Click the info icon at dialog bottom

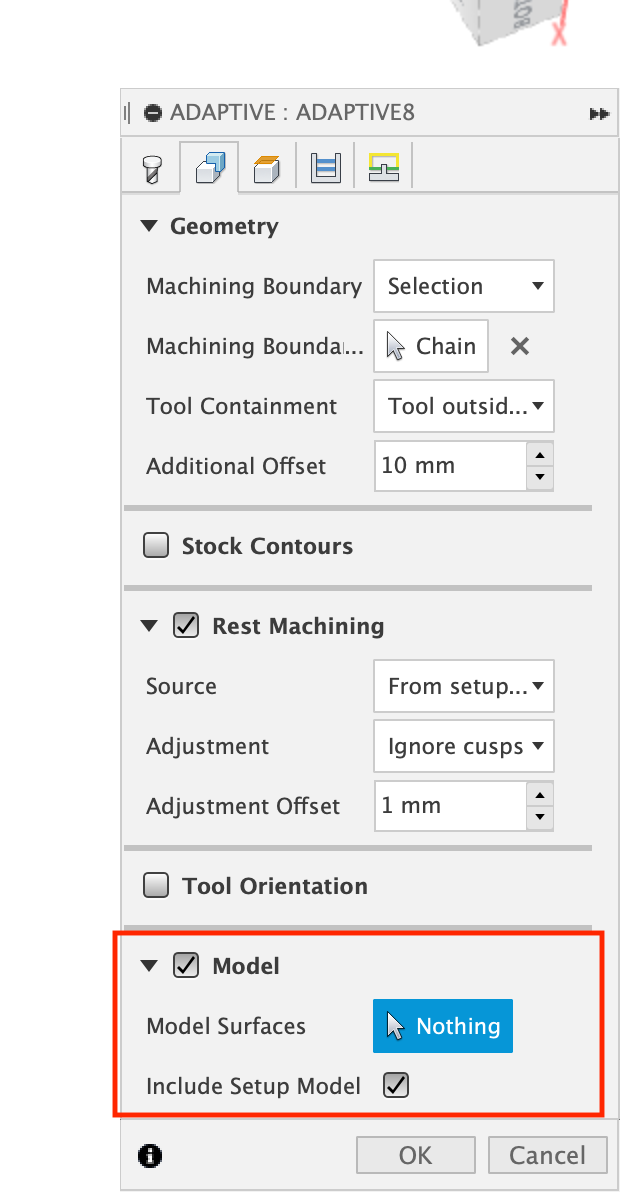(151, 1156)
